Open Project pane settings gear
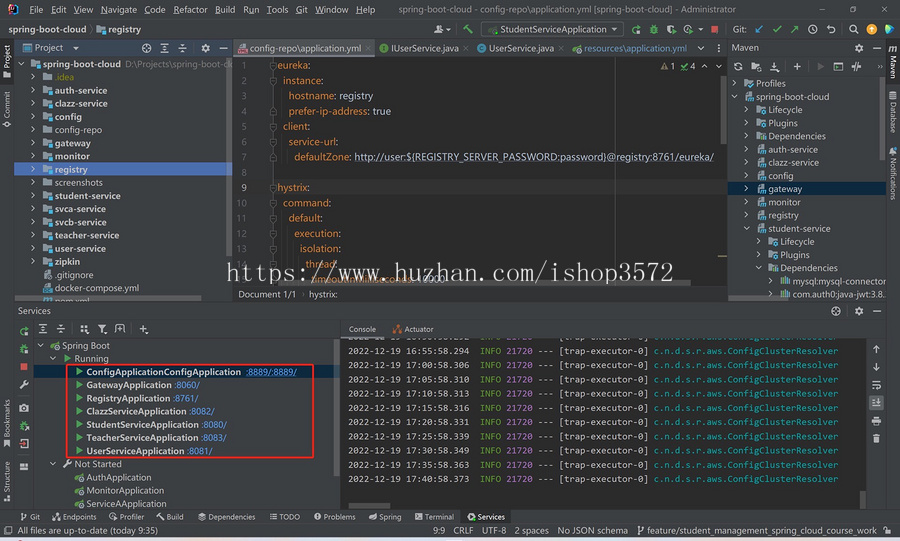The height and width of the screenshot is (541, 900). point(205,48)
